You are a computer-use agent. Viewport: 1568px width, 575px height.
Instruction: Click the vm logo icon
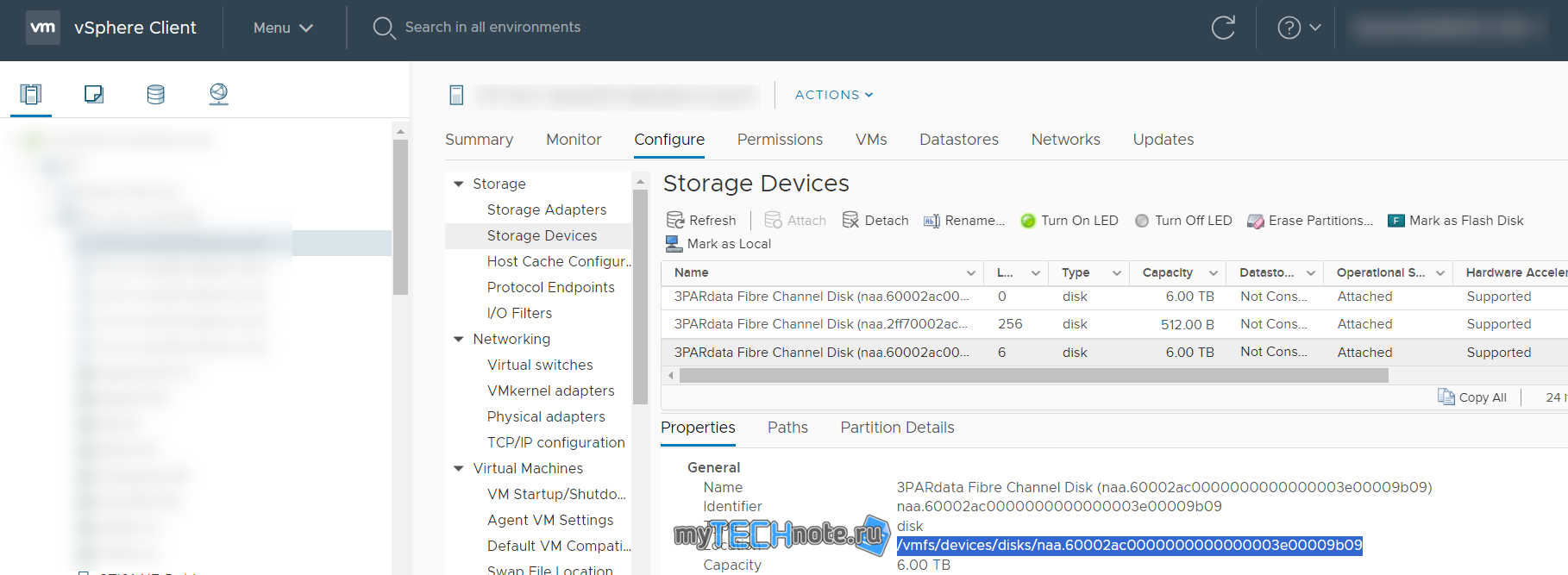coord(43,28)
